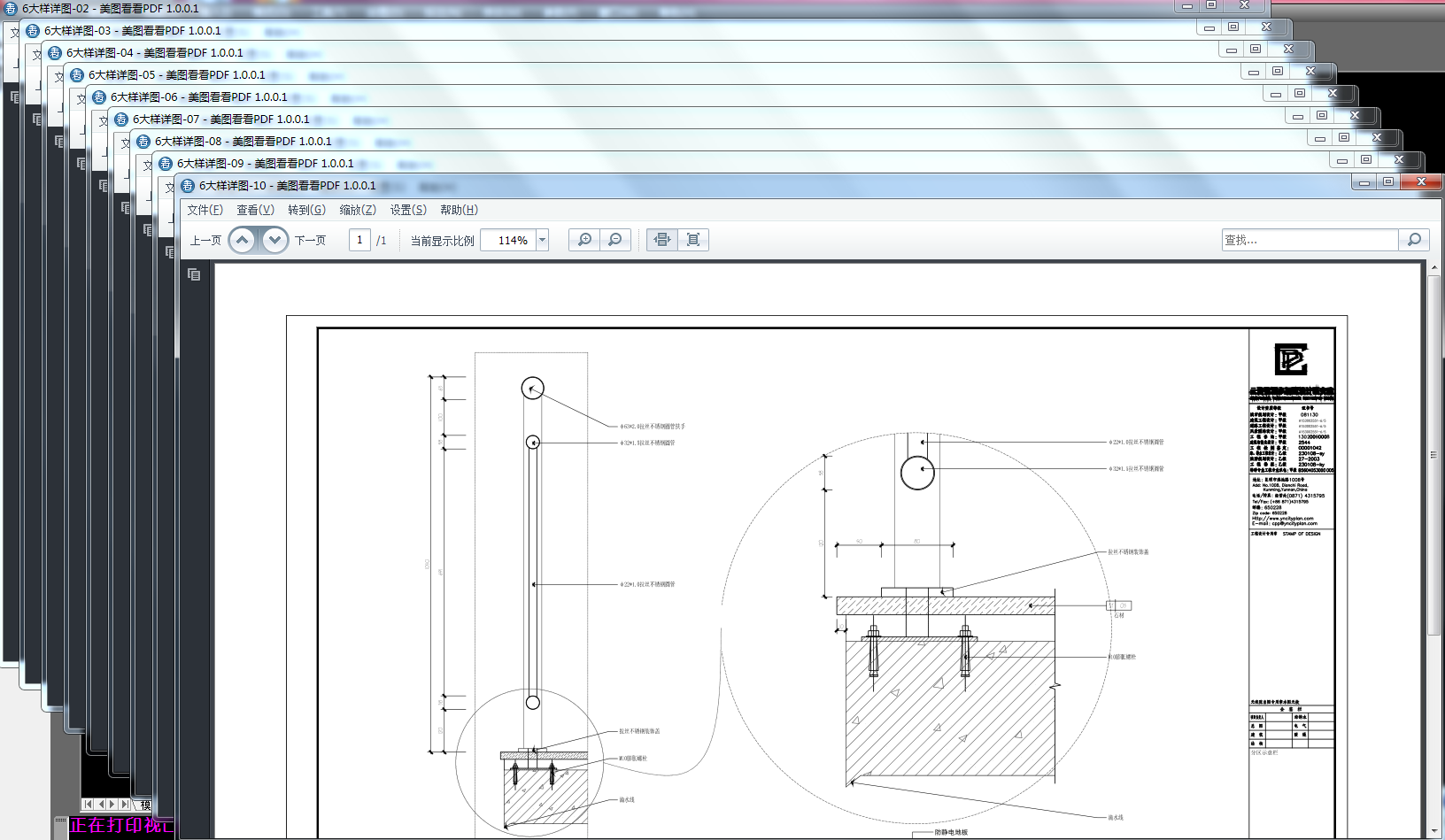
Task: Click the 查找 search input field
Action: (1310, 240)
